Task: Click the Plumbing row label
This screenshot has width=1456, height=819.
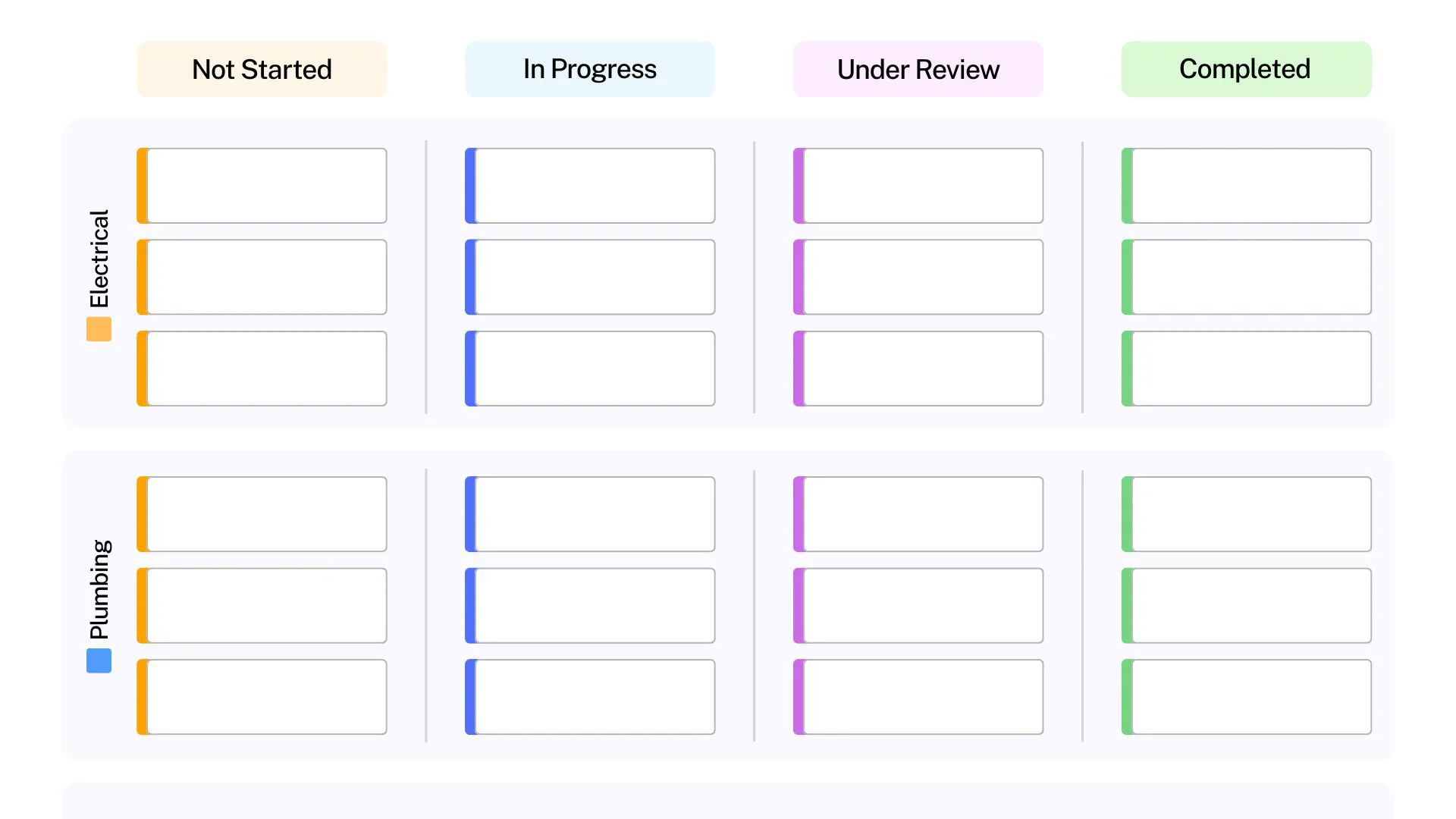Action: pyautogui.click(x=99, y=589)
